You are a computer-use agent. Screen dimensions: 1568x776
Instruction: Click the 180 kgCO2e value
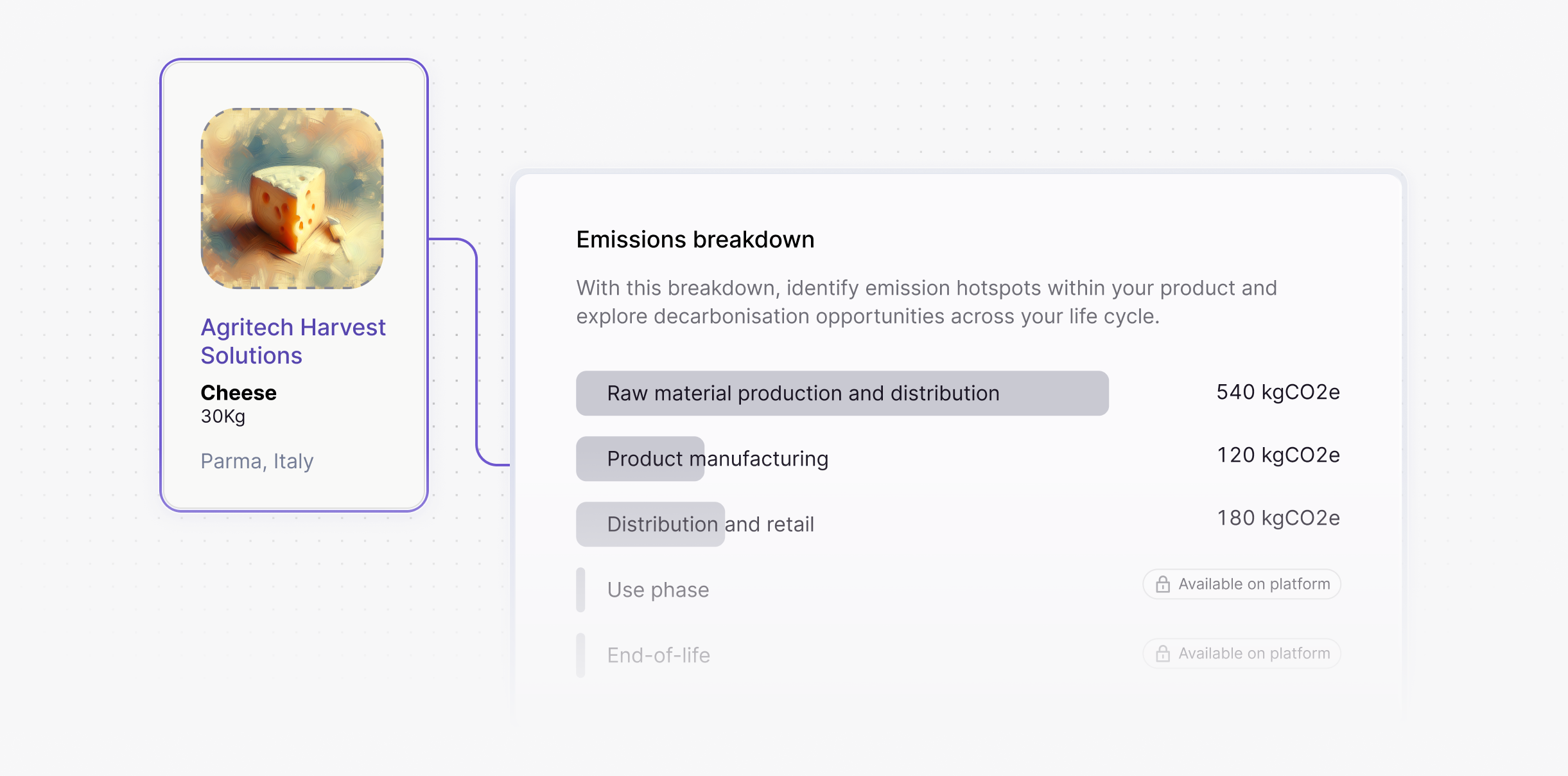1278,518
